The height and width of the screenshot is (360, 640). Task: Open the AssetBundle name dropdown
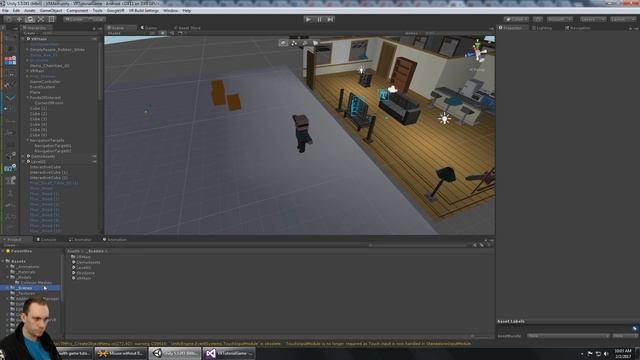point(567,336)
